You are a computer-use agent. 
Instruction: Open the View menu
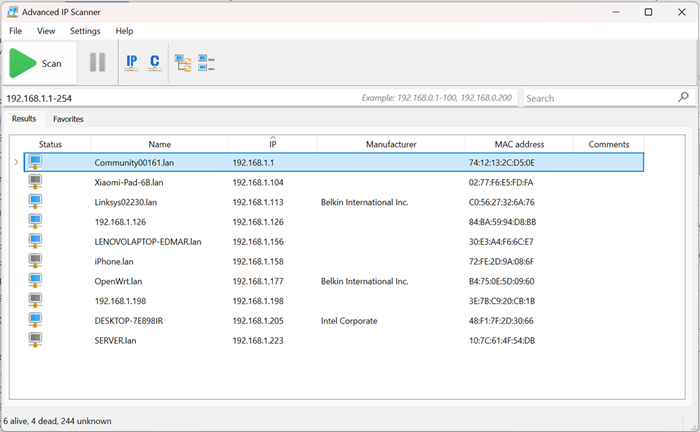(46, 31)
